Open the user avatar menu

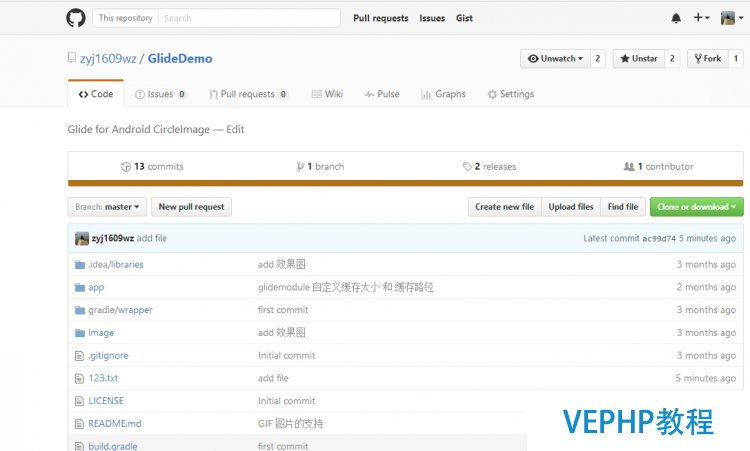click(x=732, y=18)
